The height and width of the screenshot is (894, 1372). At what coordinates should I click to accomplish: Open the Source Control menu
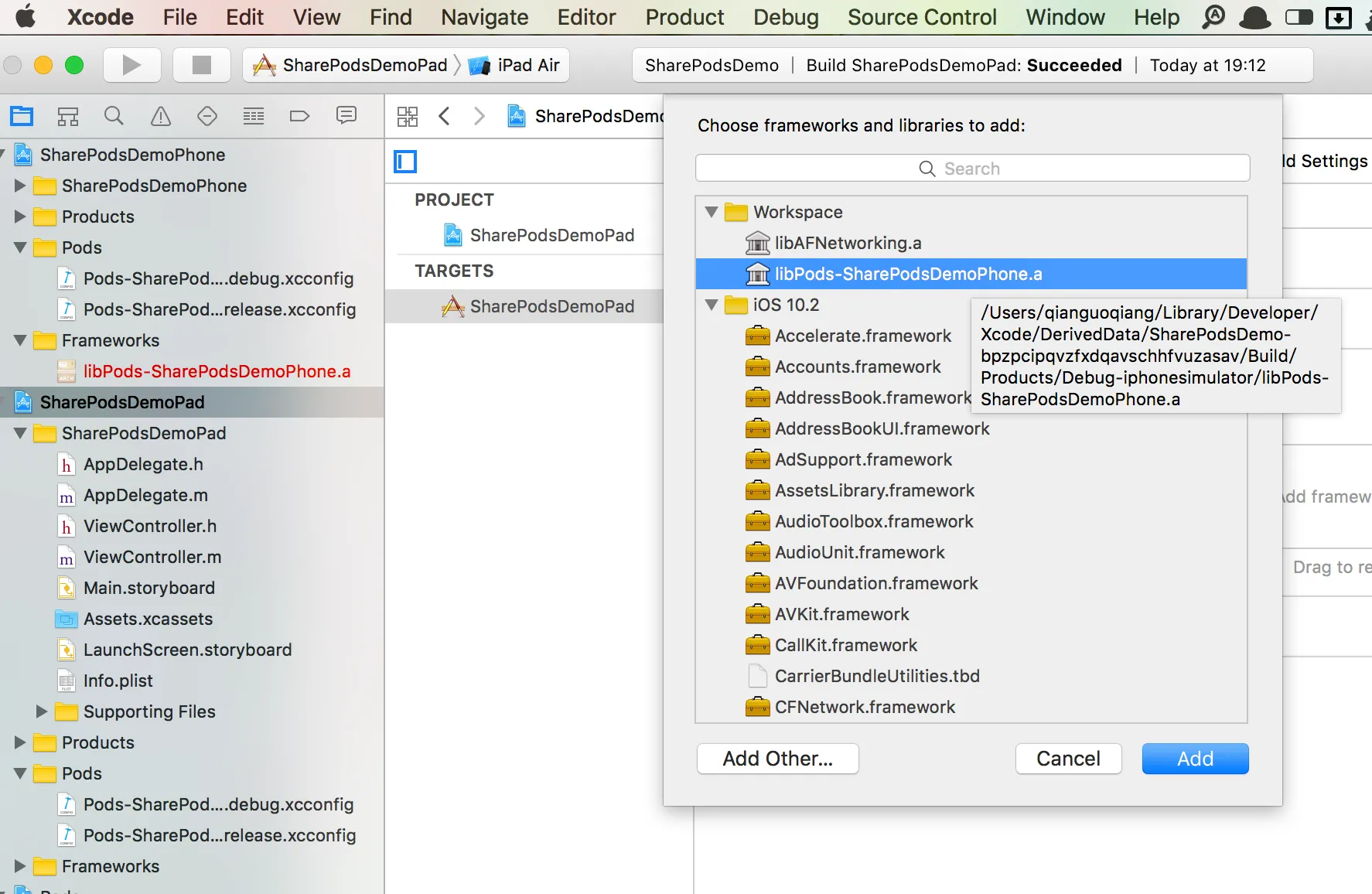coord(922,17)
